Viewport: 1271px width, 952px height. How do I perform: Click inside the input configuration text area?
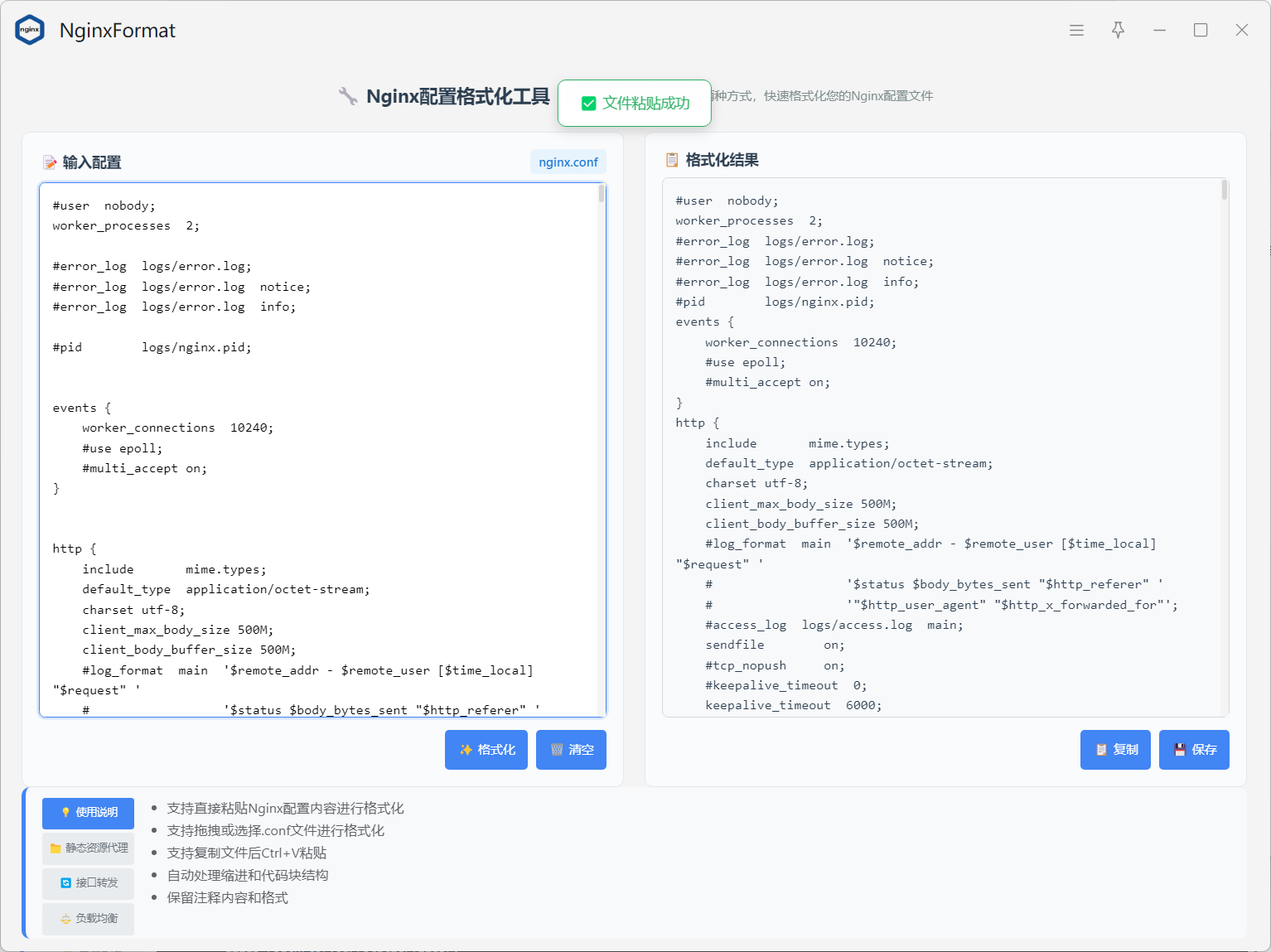[322, 450]
